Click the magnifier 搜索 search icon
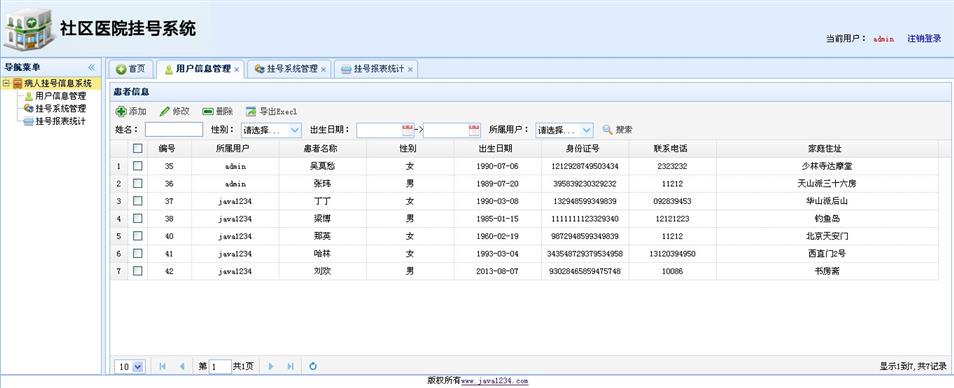 (607, 130)
